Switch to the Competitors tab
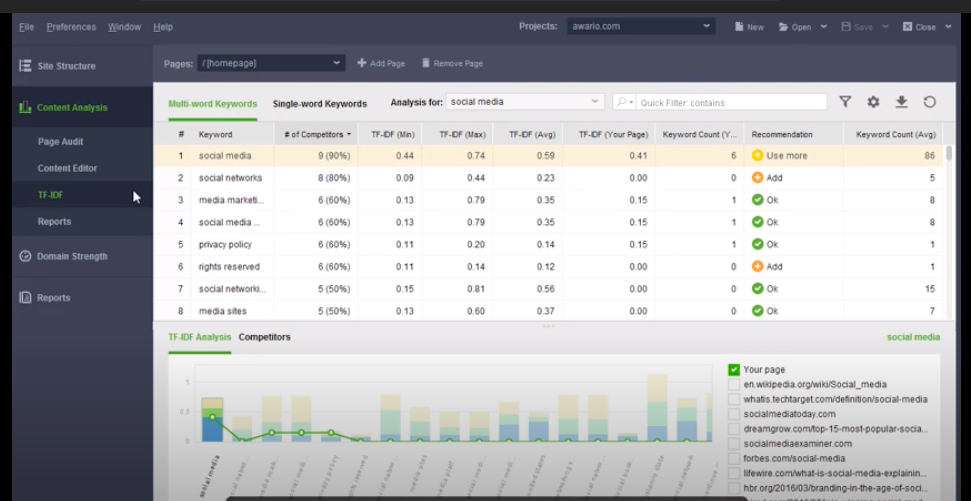Viewport: 971px width, 501px height. (x=264, y=337)
